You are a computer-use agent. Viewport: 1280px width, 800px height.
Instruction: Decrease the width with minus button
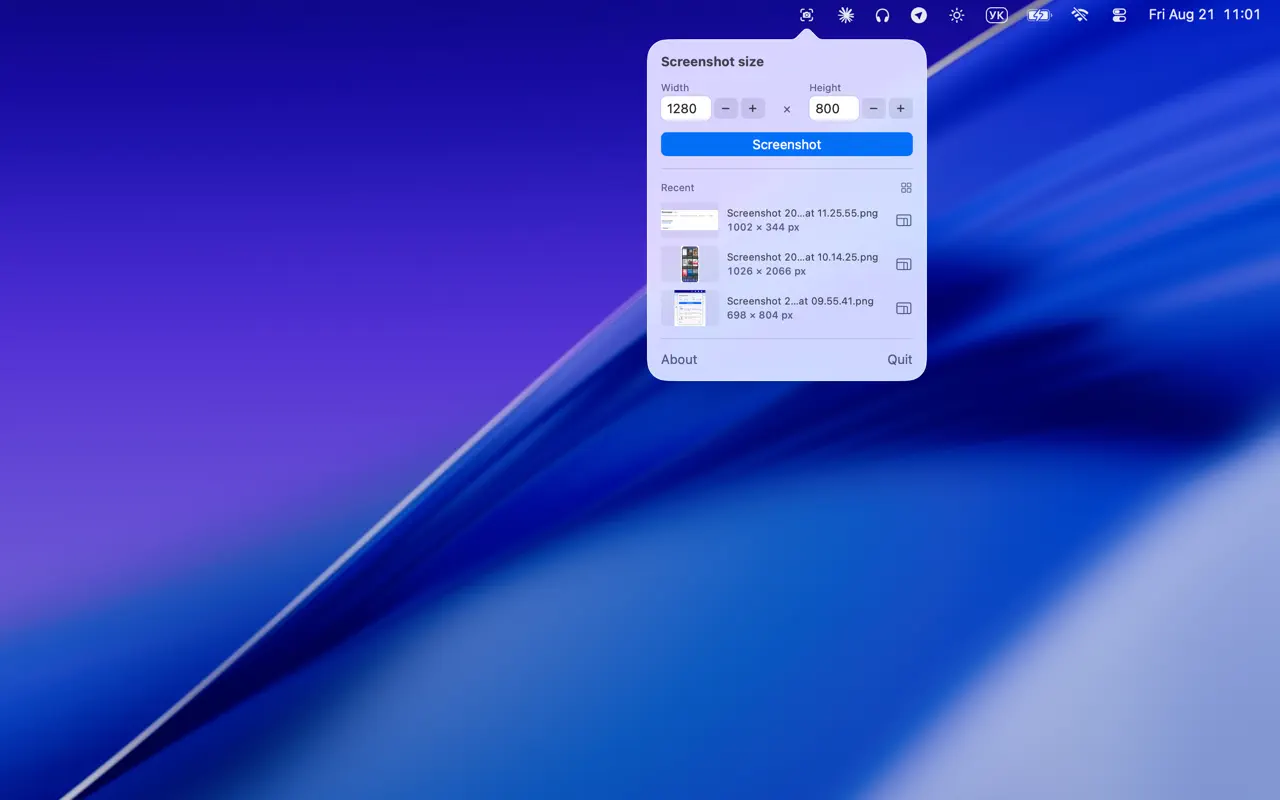(726, 108)
